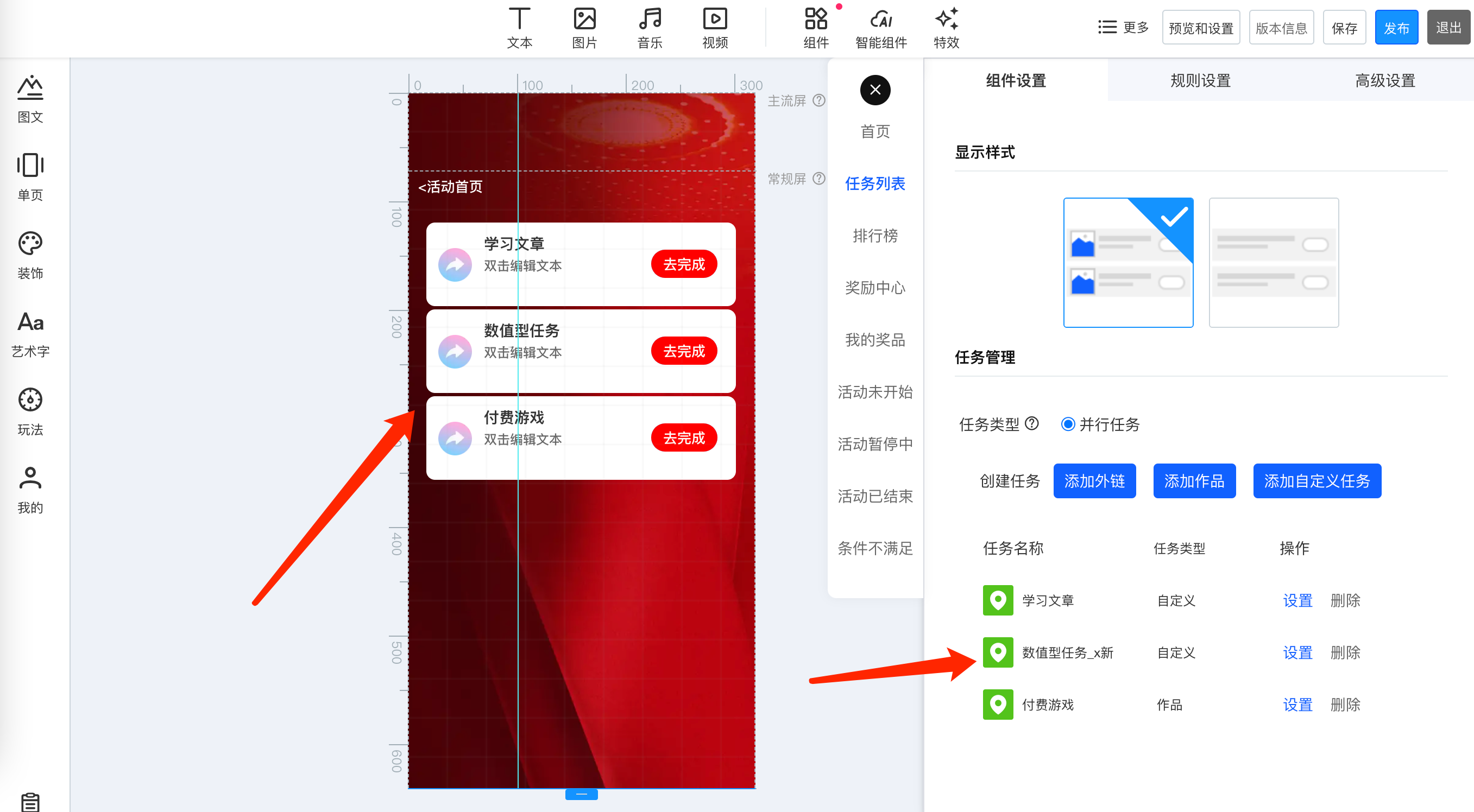
Task: Click the 任务类型 help icon
Action: coord(1031,424)
